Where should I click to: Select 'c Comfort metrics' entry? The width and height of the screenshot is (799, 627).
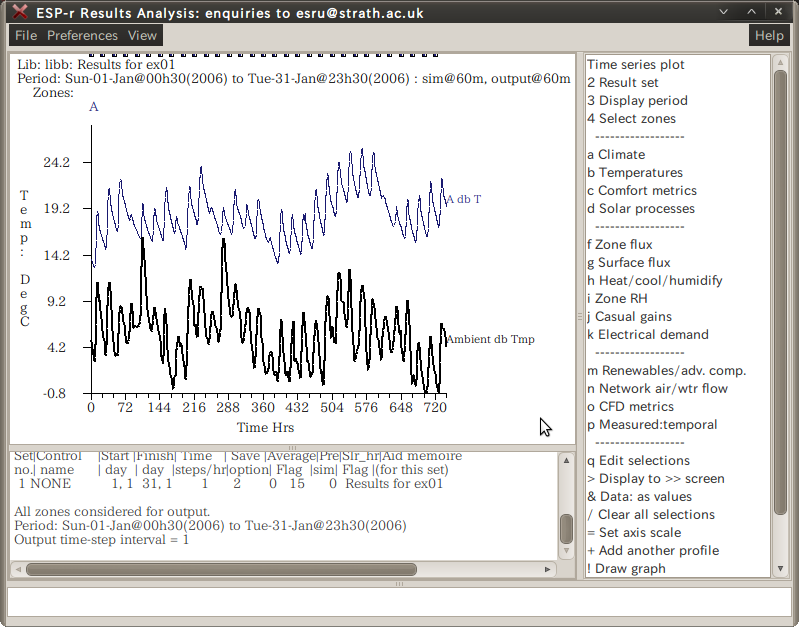click(642, 191)
